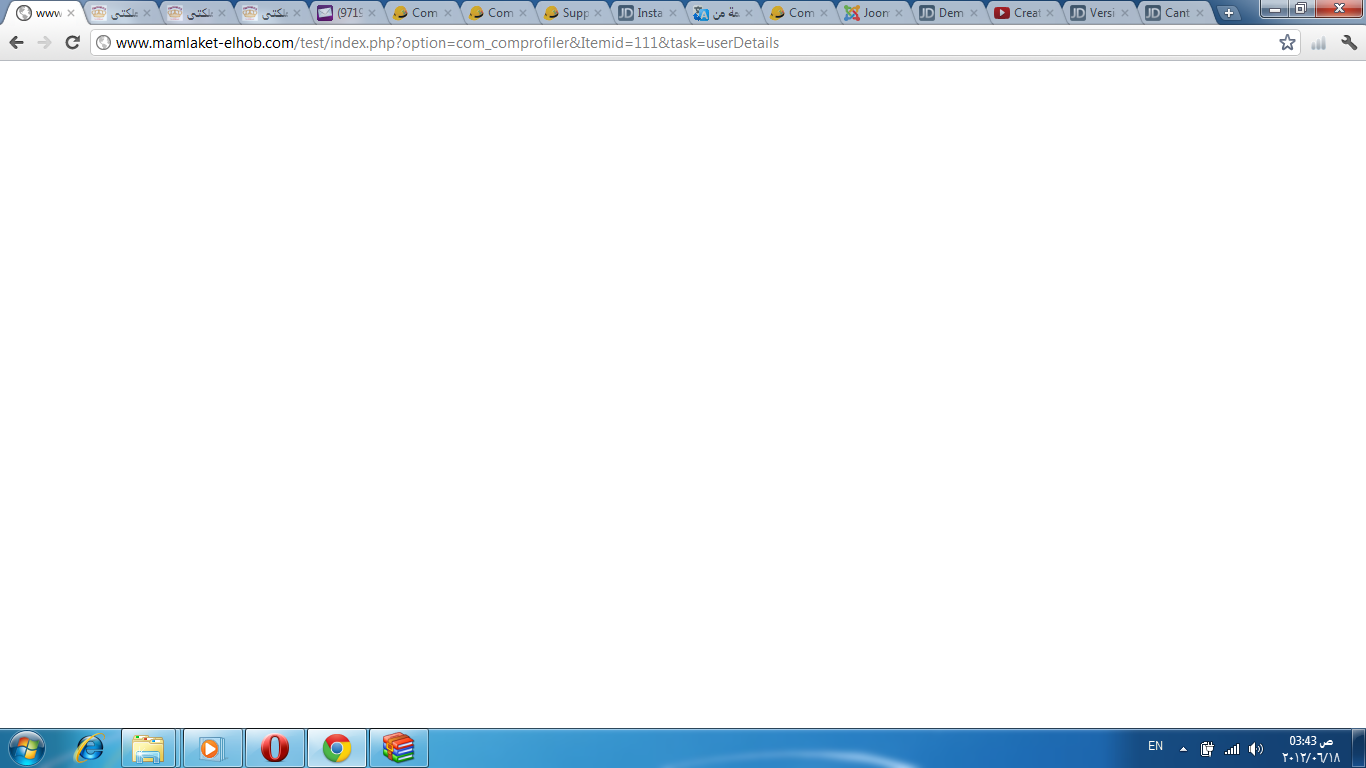
Task: Click the Chrome icon on the taskbar
Action: point(337,748)
